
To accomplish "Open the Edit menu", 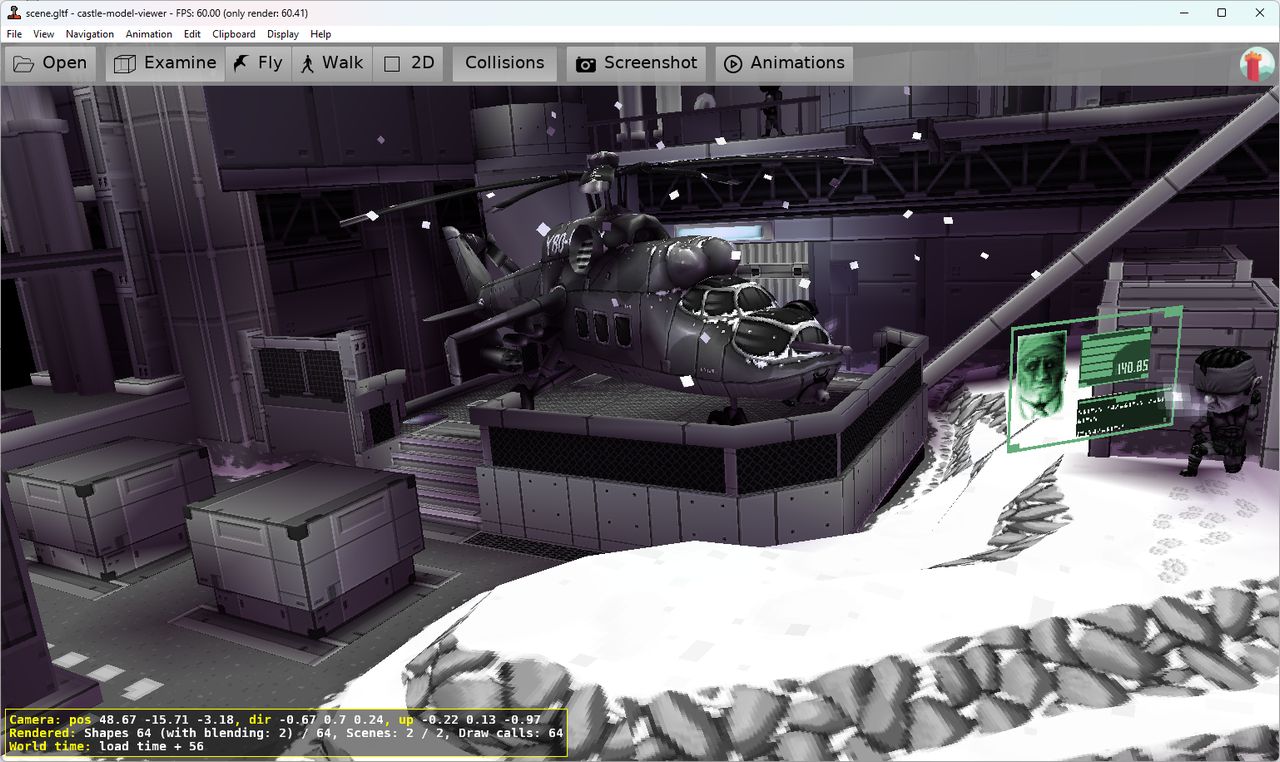I will pyautogui.click(x=192, y=34).
